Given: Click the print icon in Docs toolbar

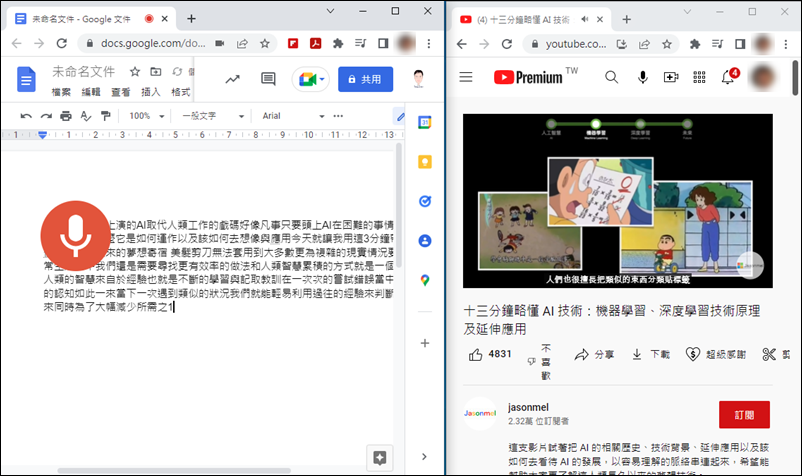Looking at the screenshot, I should tap(66, 116).
